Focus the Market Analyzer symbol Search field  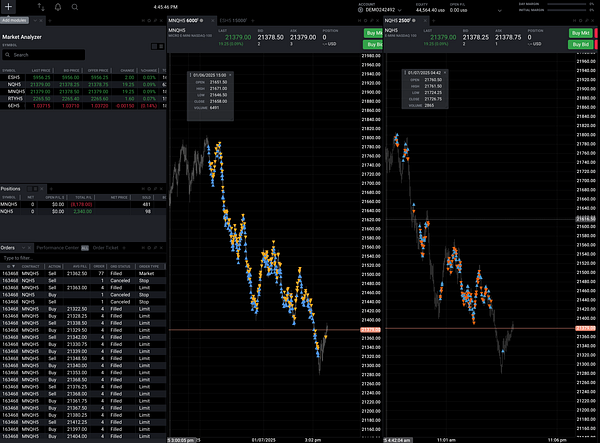coord(44,55)
